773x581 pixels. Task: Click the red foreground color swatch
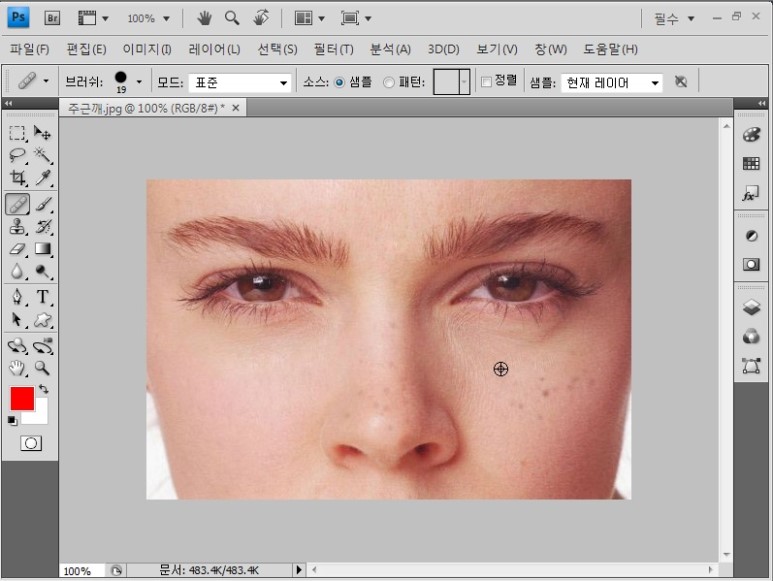22,398
